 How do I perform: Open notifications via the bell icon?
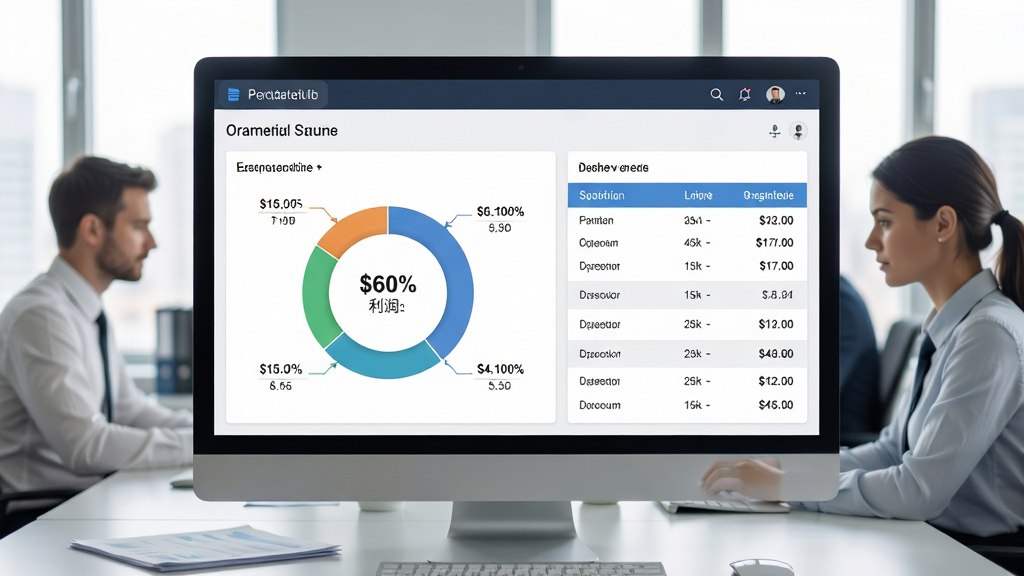coord(744,95)
